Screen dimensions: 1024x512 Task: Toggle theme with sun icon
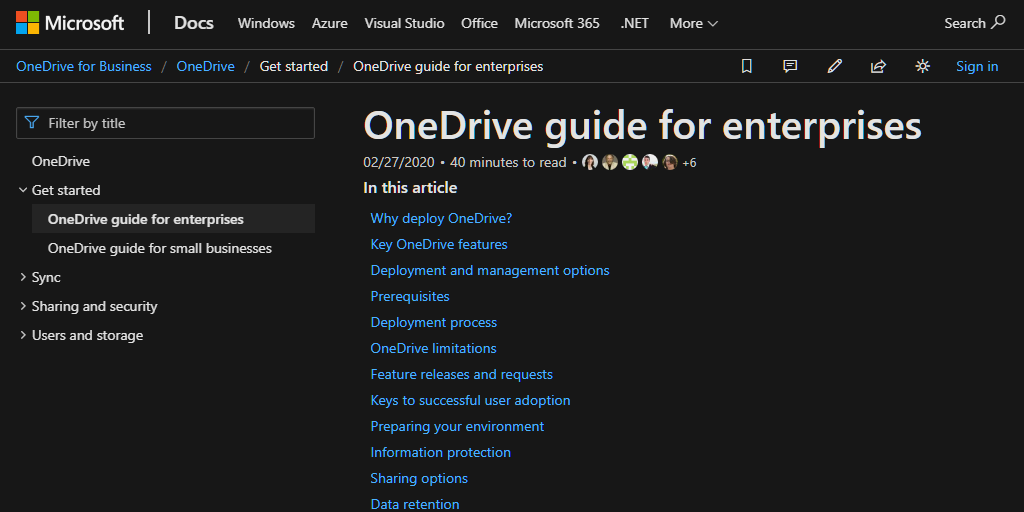[922, 66]
